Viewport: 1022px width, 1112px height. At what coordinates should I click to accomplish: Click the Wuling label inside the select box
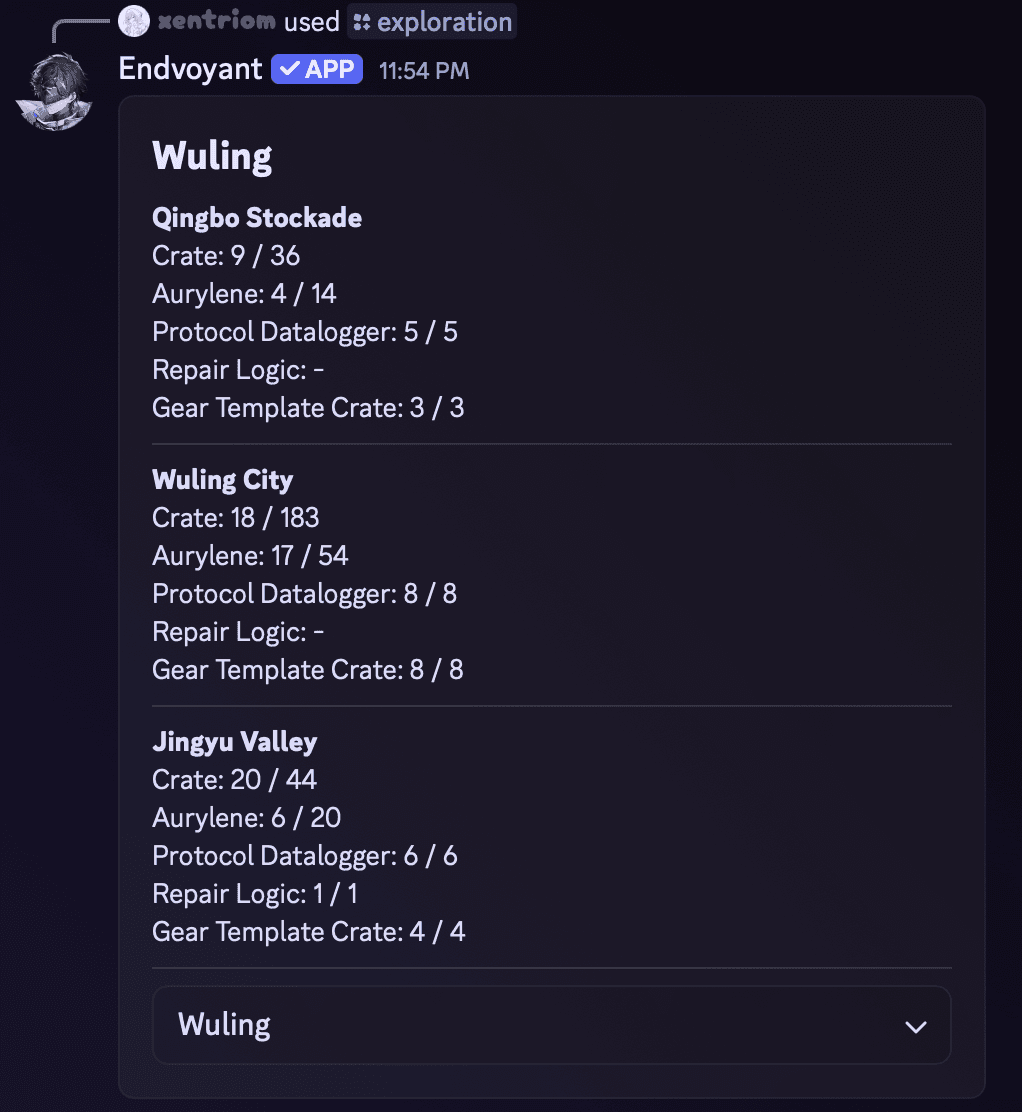pyautogui.click(x=224, y=1024)
